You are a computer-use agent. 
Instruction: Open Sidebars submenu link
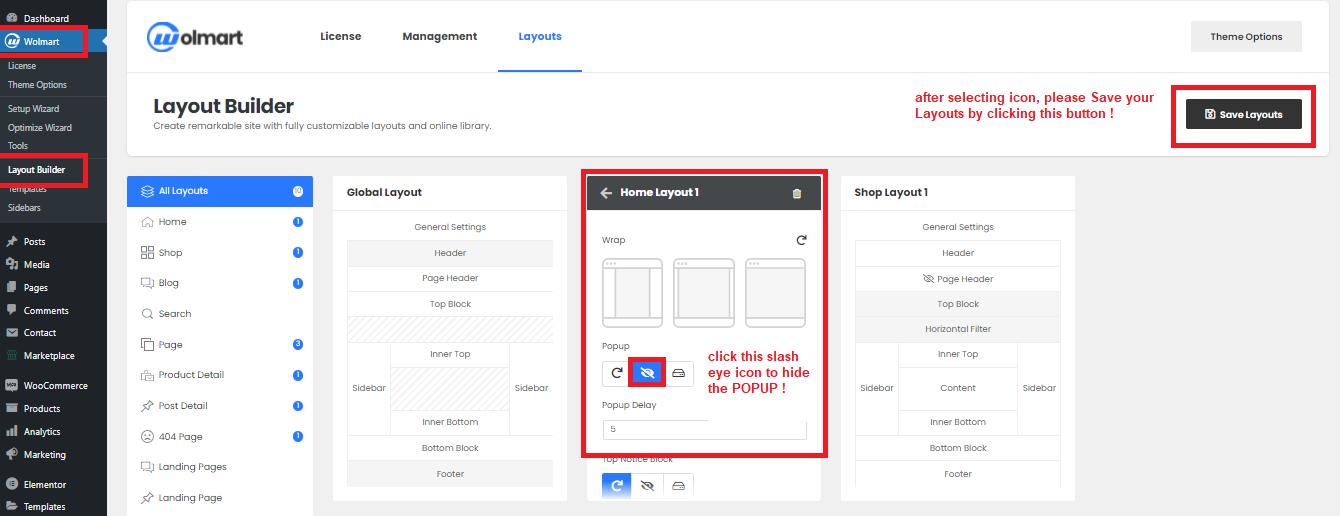click(x=25, y=208)
